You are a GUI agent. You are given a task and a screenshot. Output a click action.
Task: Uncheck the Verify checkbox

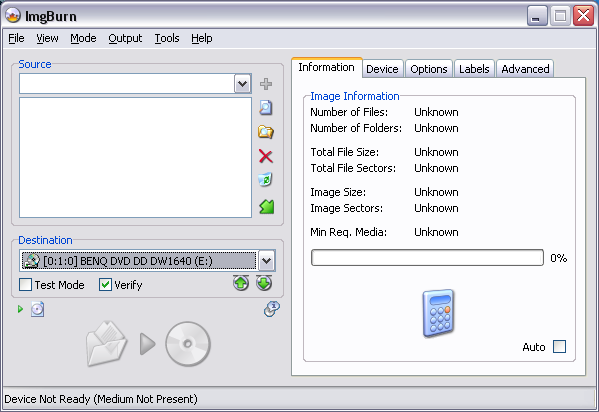(x=105, y=285)
